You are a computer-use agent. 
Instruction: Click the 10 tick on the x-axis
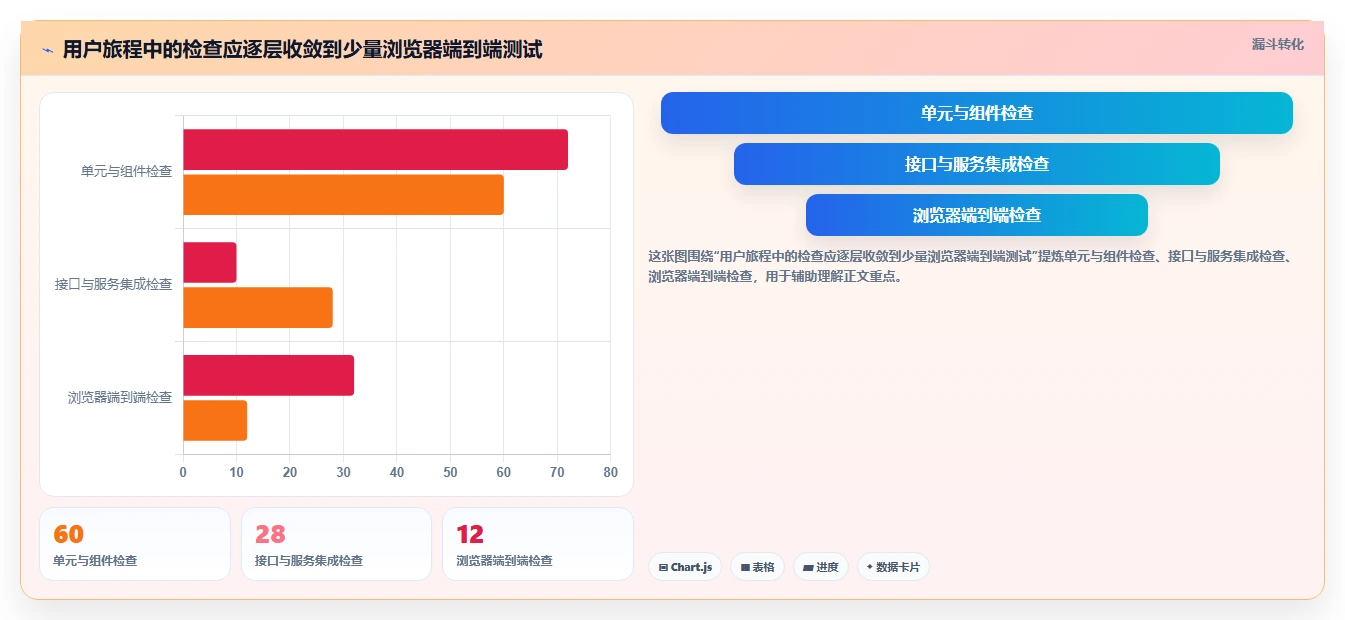pos(236,472)
